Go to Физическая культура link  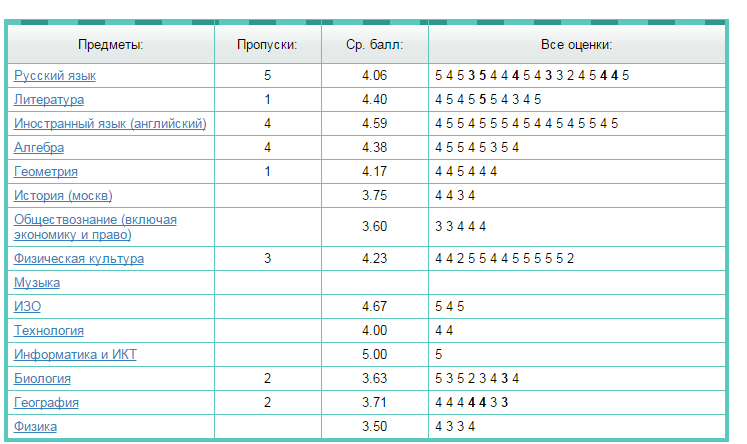(x=79, y=259)
